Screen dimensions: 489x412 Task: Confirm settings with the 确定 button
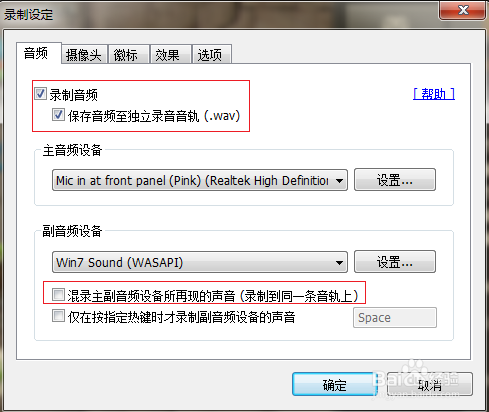334,384
